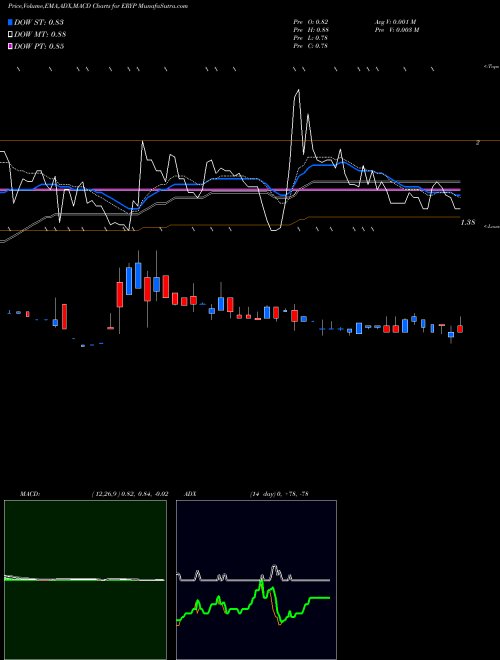500x660 pixels.
Task: Click the 'Pre C: 0.78' close value
Action: [x=311, y=46]
